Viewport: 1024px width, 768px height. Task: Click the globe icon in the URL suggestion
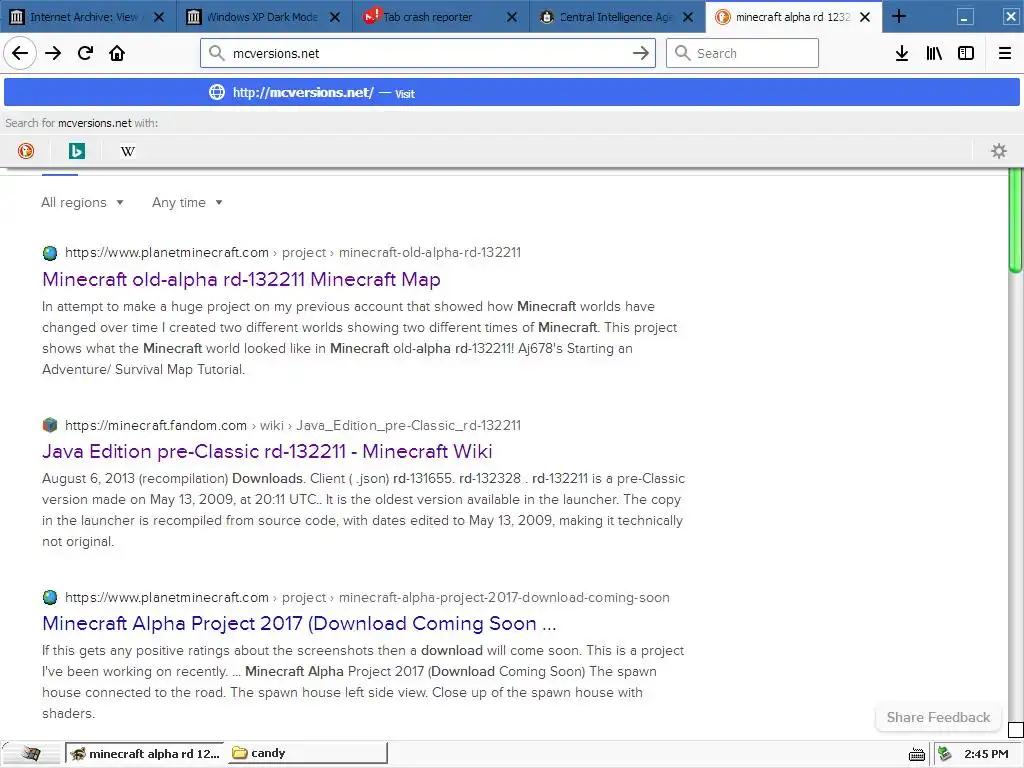coord(216,92)
